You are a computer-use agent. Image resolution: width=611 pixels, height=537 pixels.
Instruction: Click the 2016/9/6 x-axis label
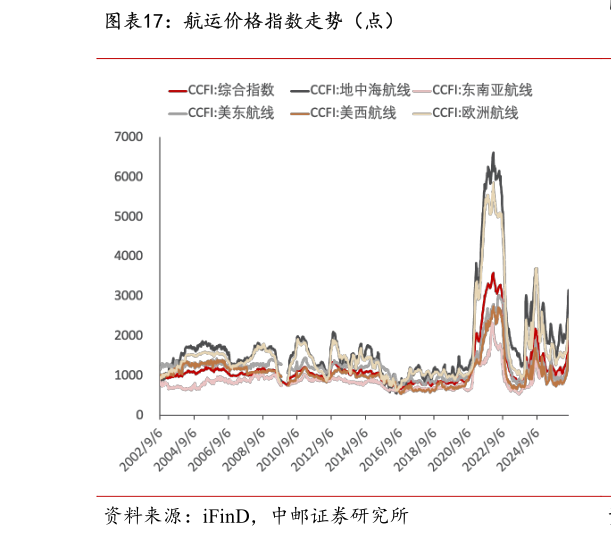pos(381,450)
